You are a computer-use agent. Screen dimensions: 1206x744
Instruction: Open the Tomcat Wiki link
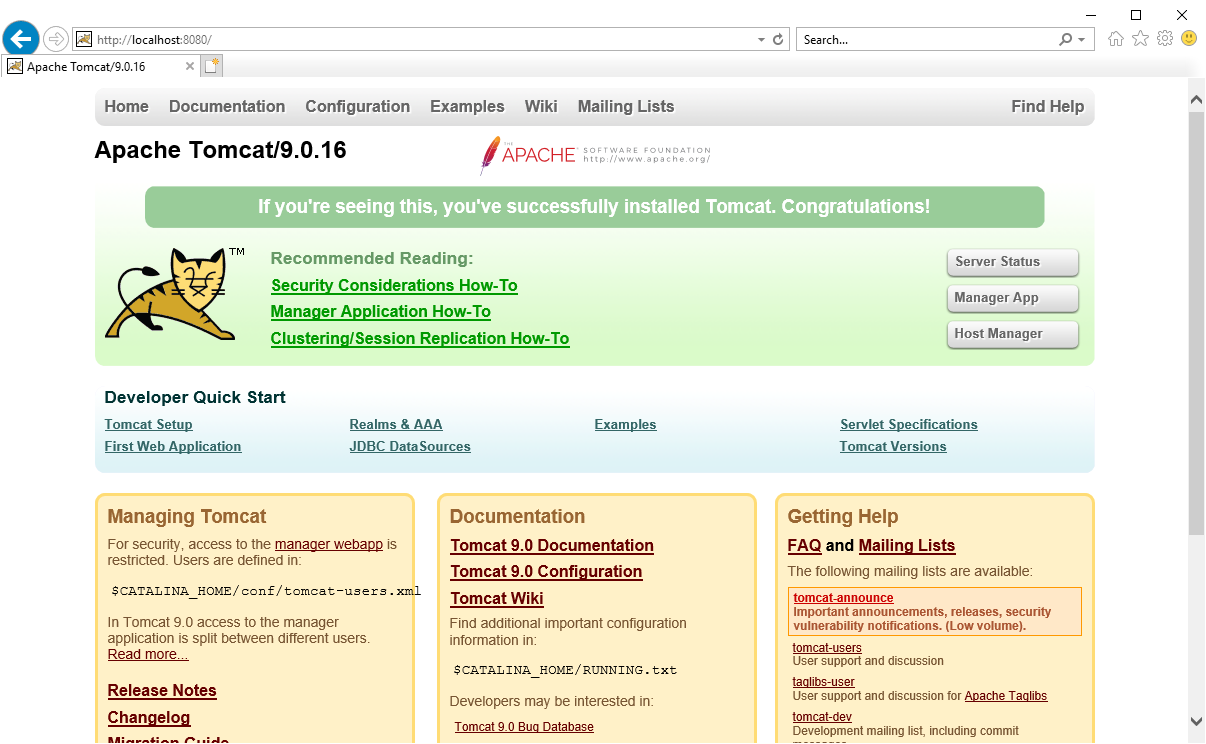coord(497,599)
